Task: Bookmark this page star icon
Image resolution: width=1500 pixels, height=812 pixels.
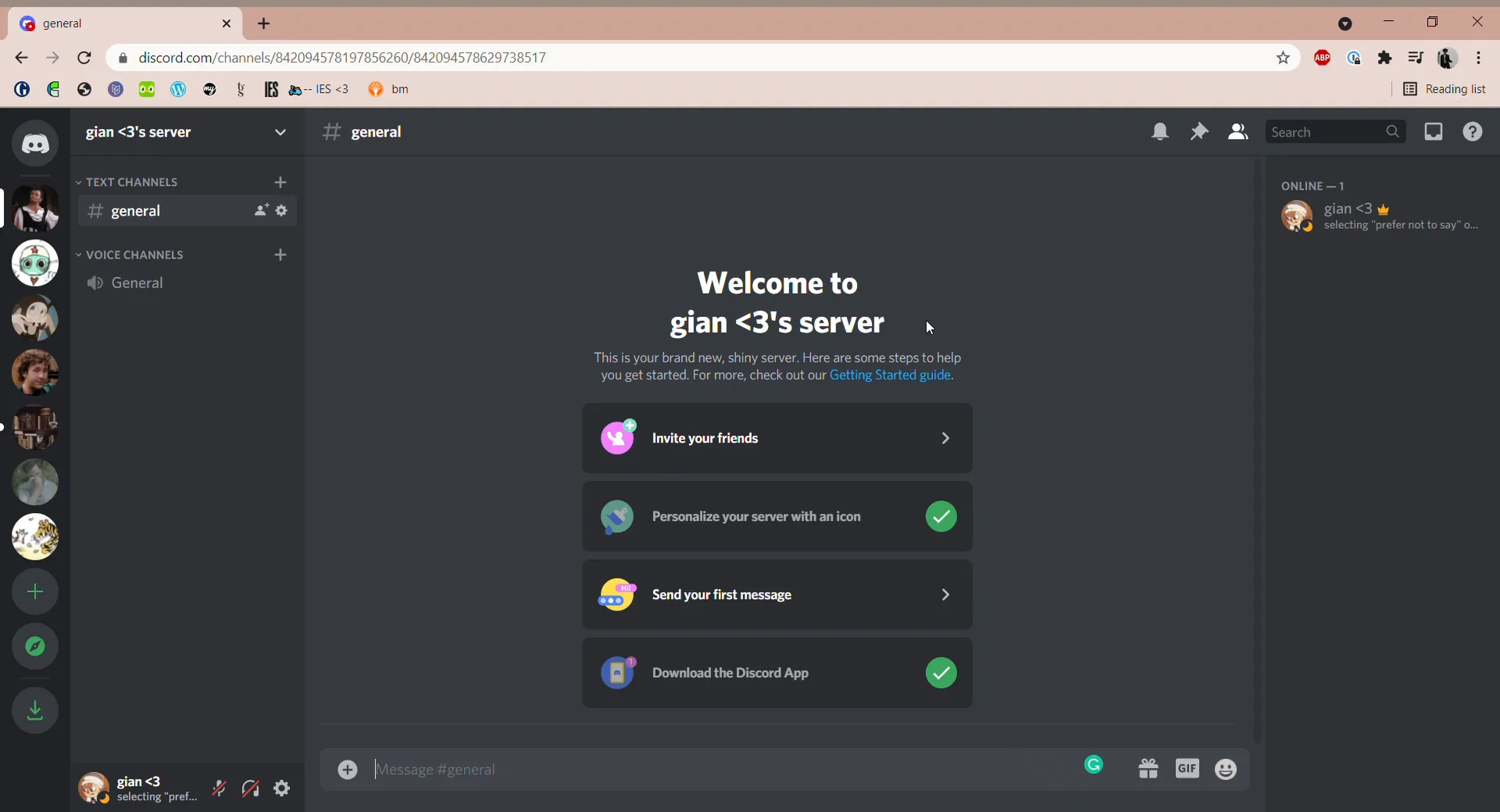Action: coord(1283,58)
